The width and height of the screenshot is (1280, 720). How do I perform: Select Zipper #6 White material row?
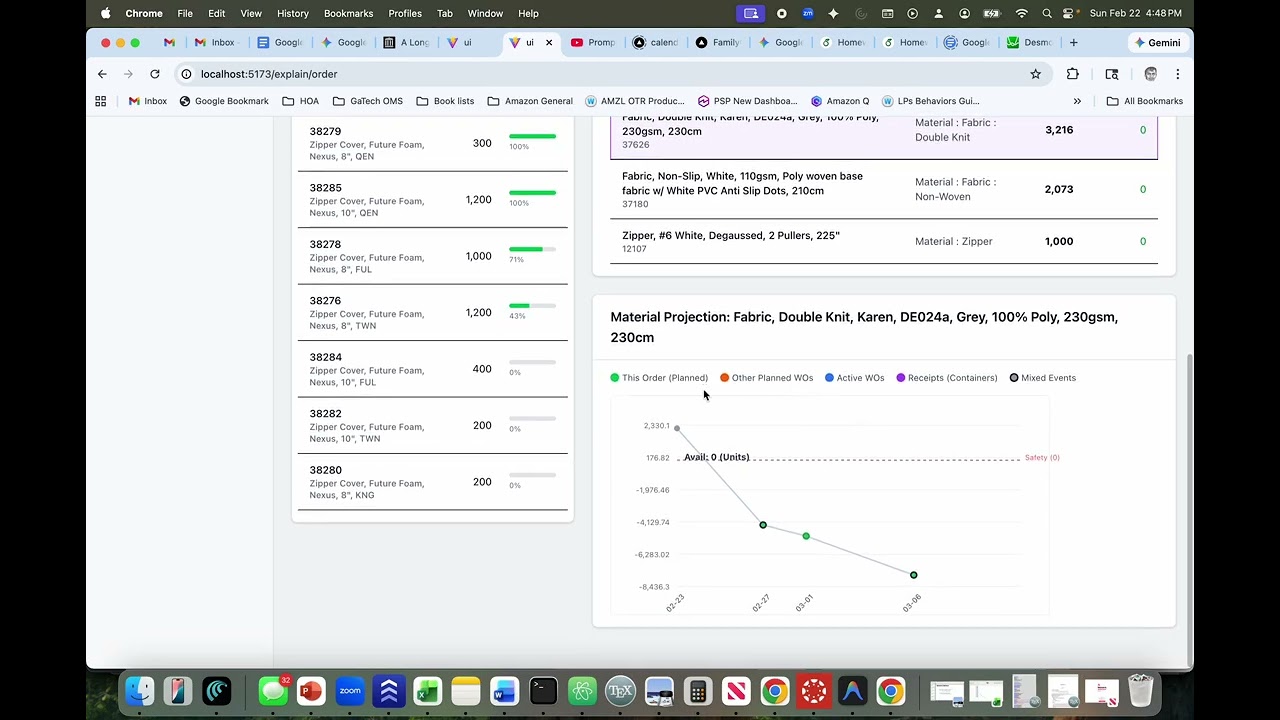coord(884,241)
